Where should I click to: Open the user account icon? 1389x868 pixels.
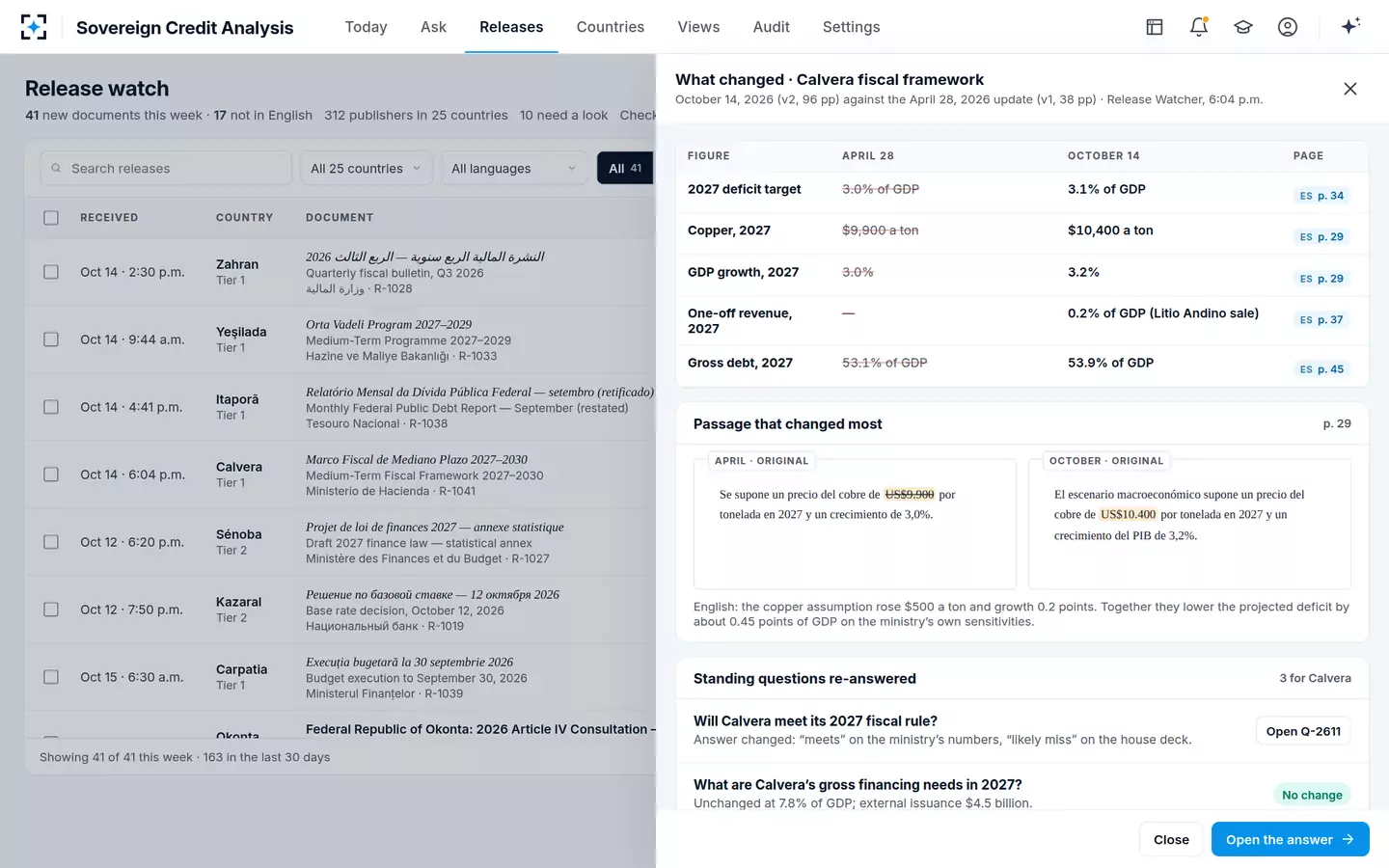(x=1288, y=27)
